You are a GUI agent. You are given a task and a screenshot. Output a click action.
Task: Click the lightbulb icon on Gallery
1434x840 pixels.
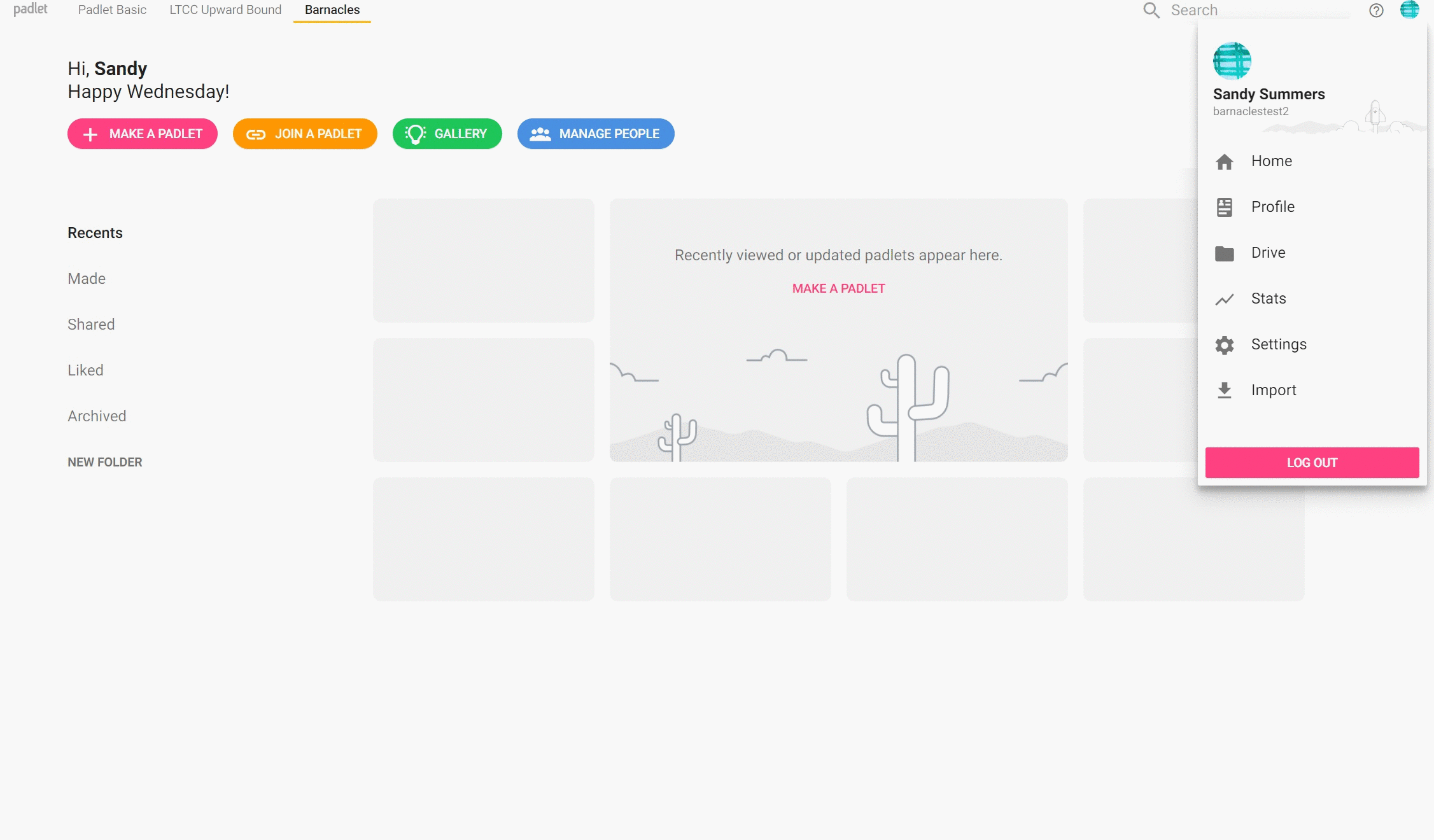tap(415, 134)
